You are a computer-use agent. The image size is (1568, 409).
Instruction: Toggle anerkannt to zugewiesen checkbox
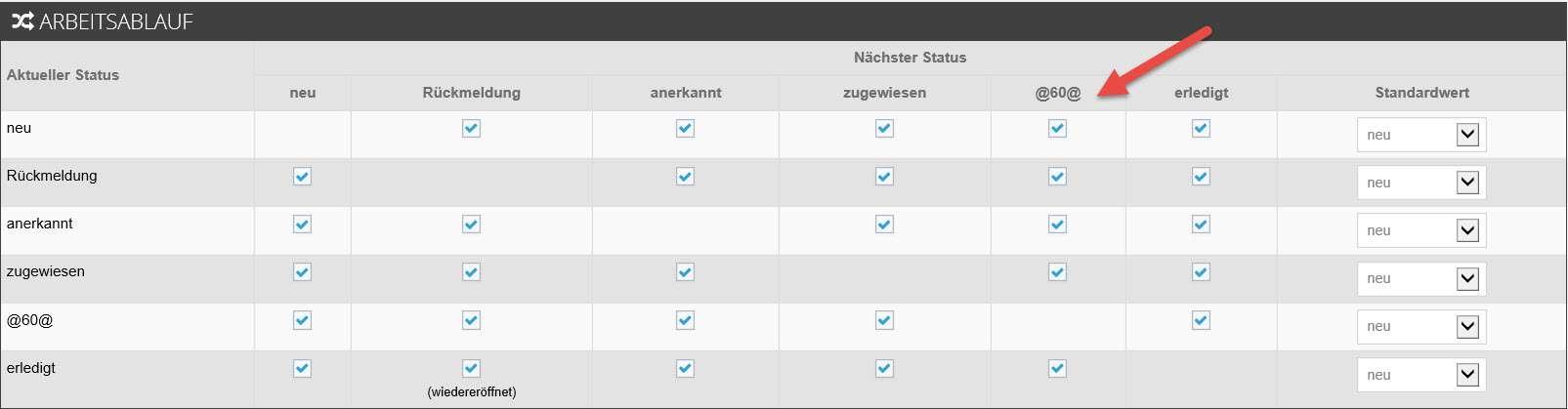coord(884,224)
